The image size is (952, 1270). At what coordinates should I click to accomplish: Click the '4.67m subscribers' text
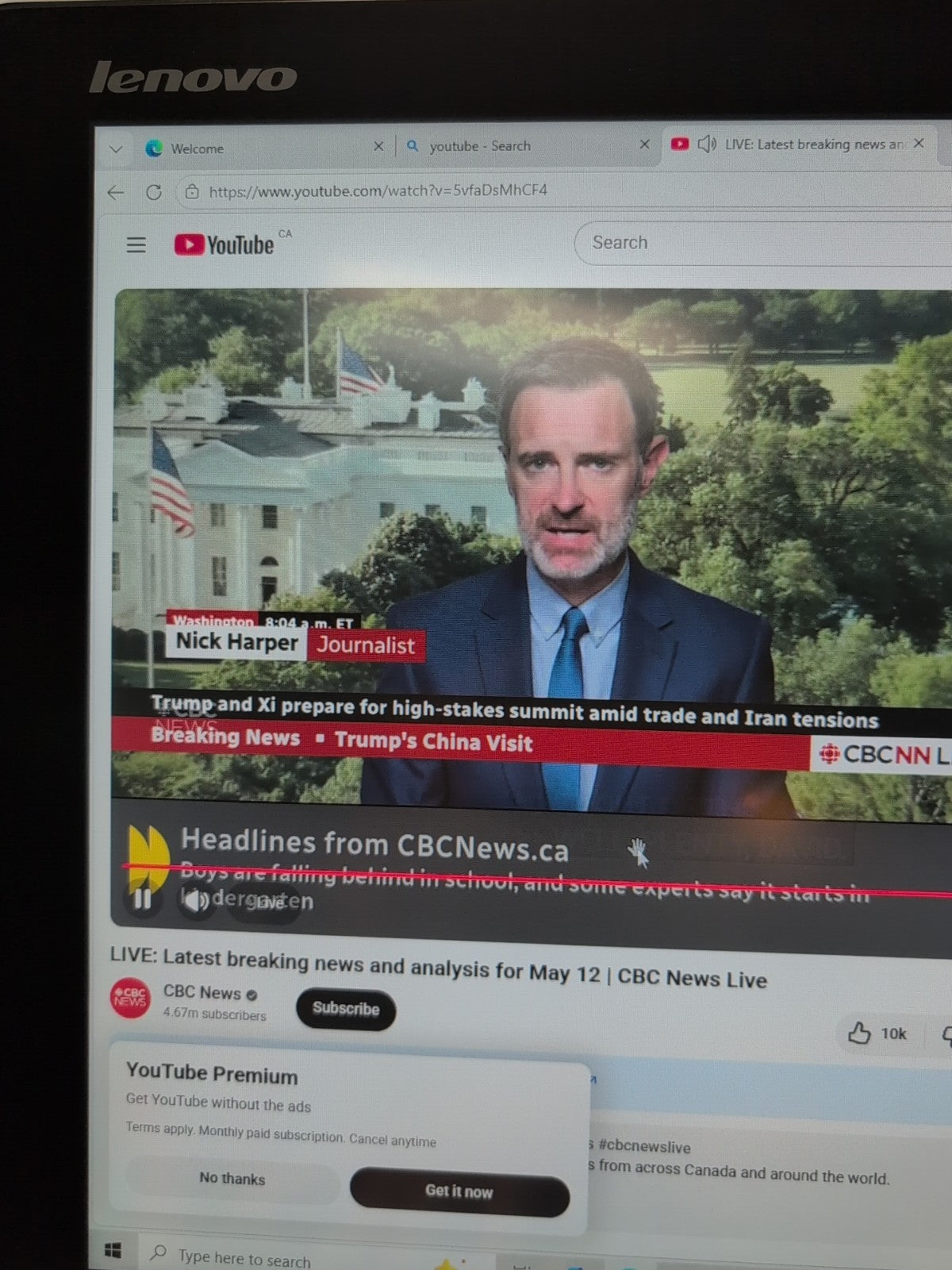(x=214, y=1014)
